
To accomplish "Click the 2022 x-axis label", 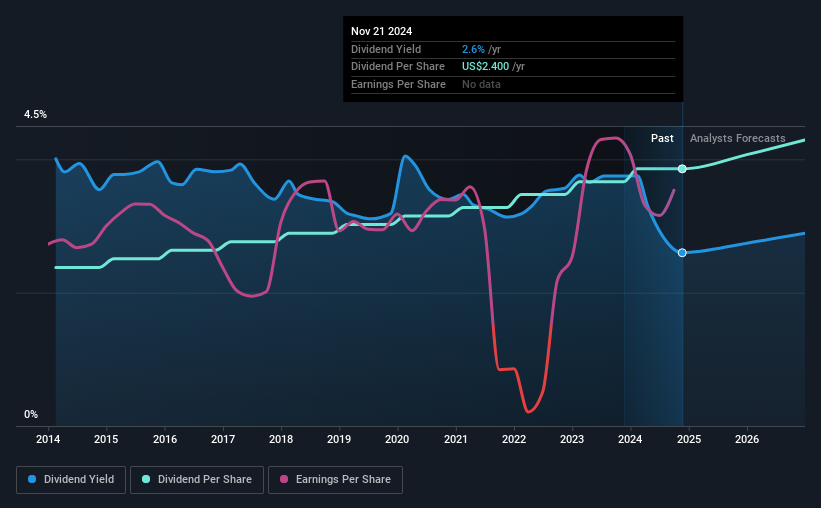I will pos(514,439).
